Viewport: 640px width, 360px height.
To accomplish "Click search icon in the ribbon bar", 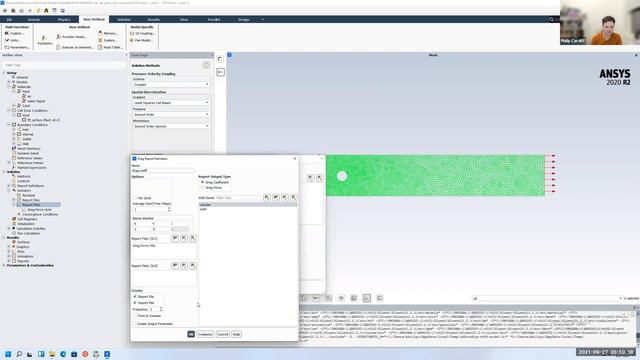I will (x=551, y=19).
